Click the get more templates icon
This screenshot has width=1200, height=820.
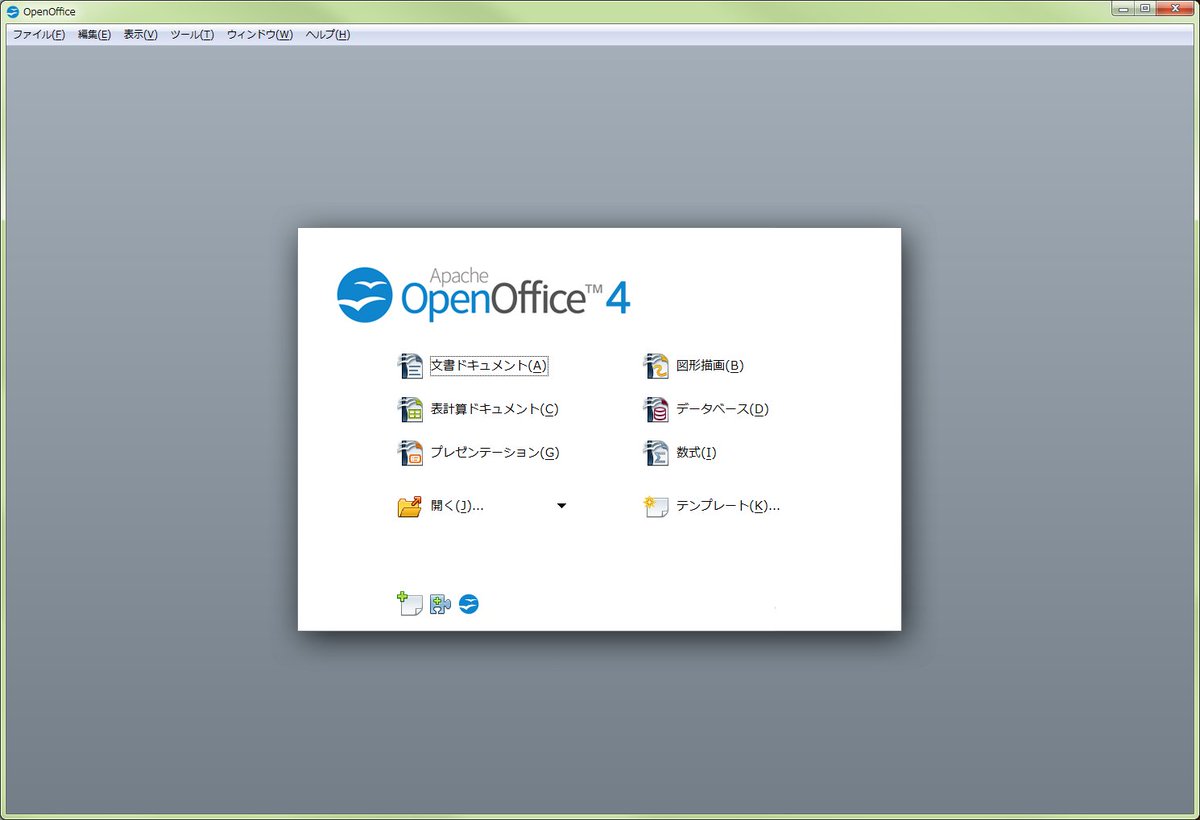pyautogui.click(x=409, y=604)
